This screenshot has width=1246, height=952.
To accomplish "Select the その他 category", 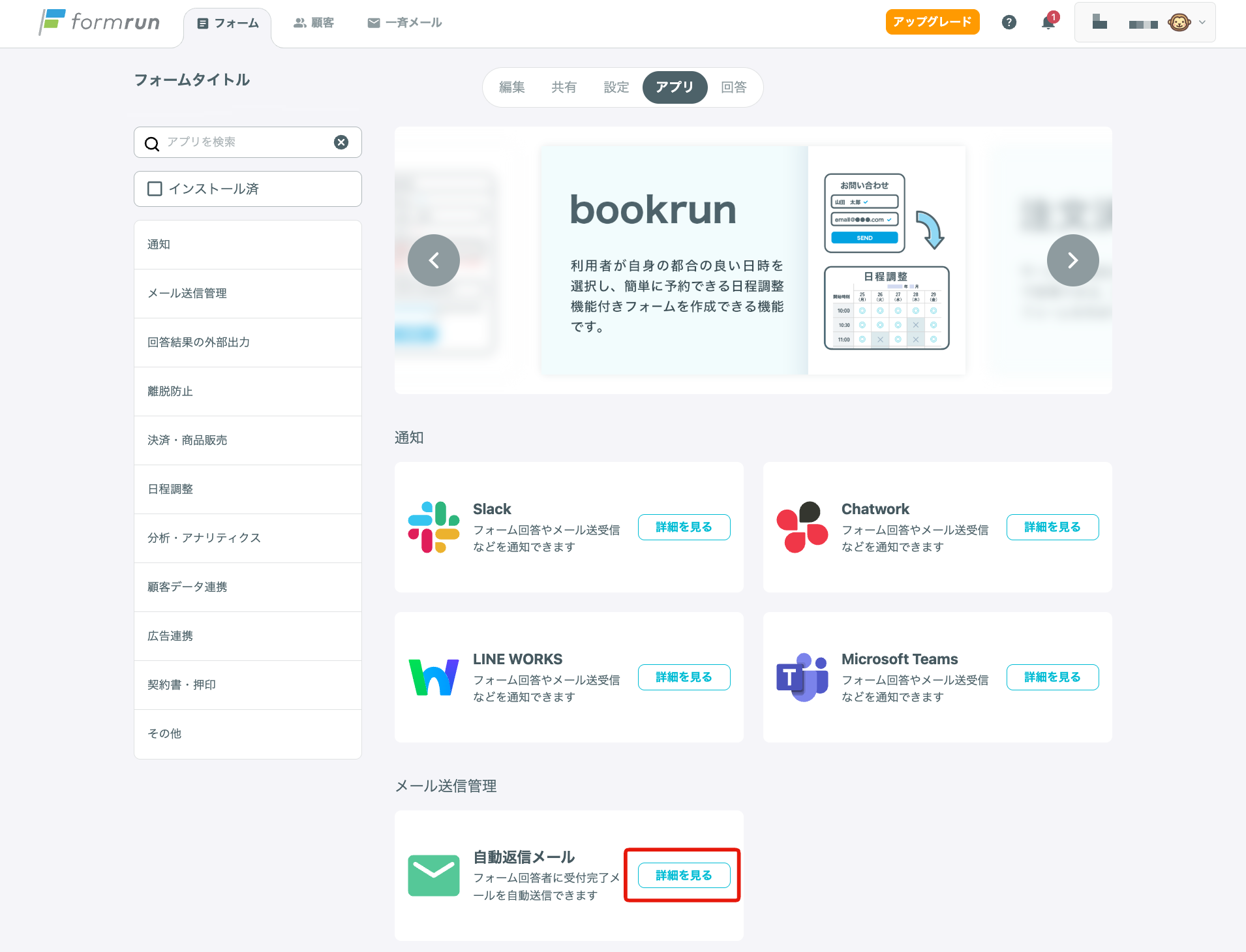I will pos(248,734).
